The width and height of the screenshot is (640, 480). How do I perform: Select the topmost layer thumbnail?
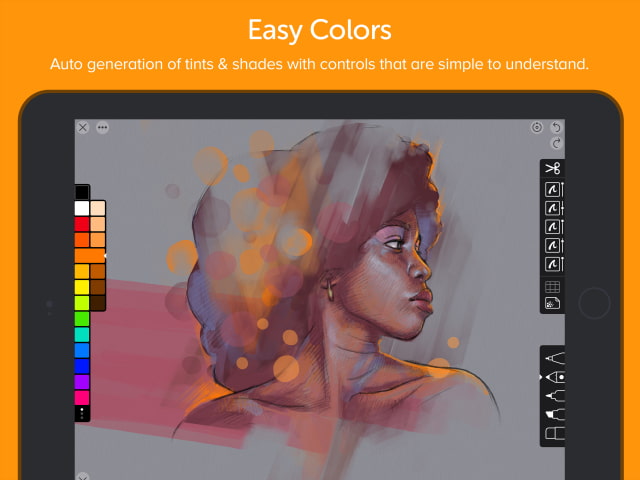[552, 190]
